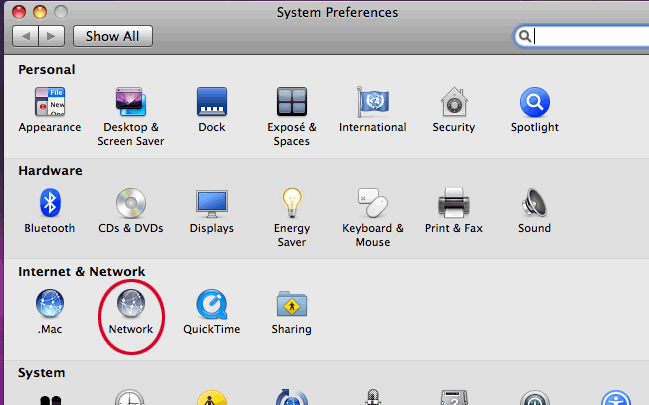
Task: Open CDs & DVDs settings
Action: pos(131,204)
